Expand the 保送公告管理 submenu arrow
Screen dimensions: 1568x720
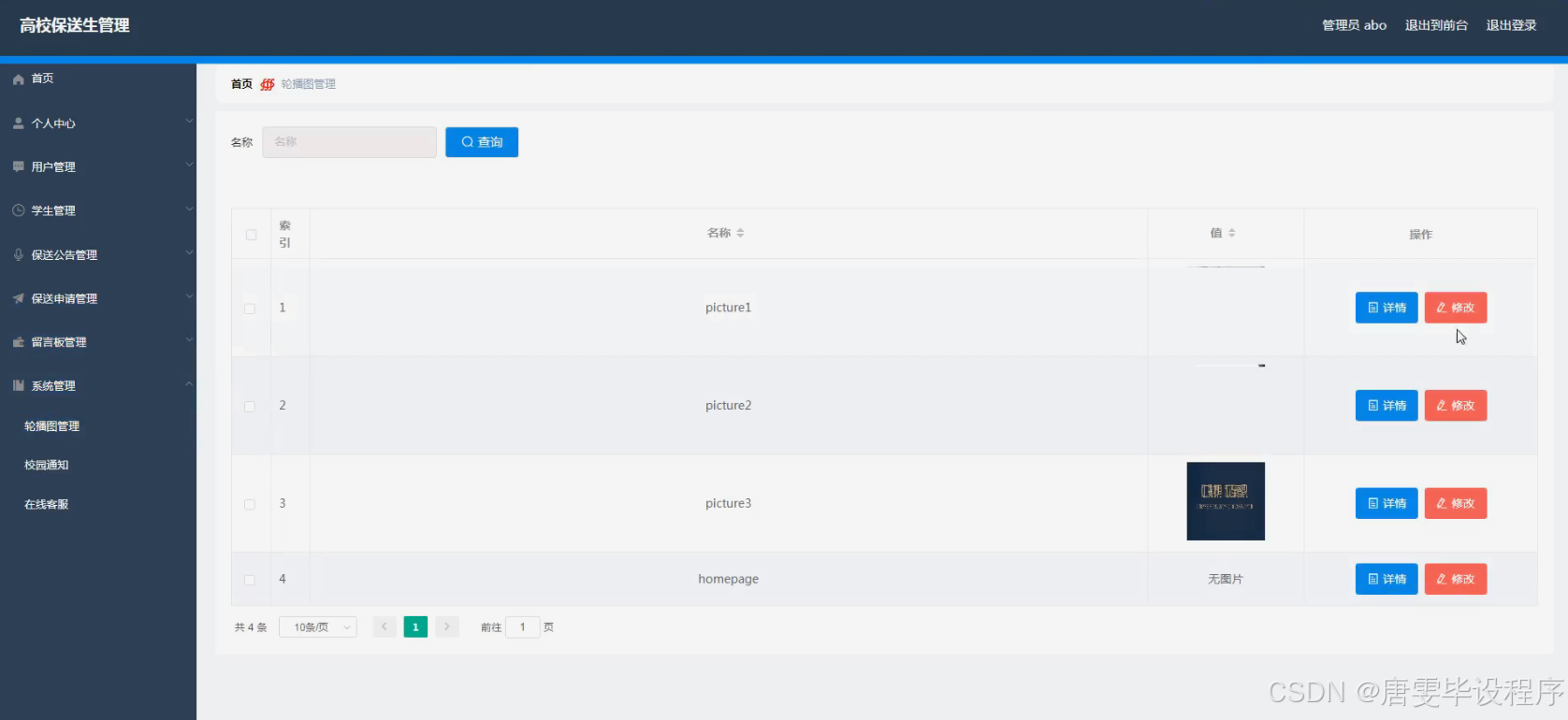189,252
